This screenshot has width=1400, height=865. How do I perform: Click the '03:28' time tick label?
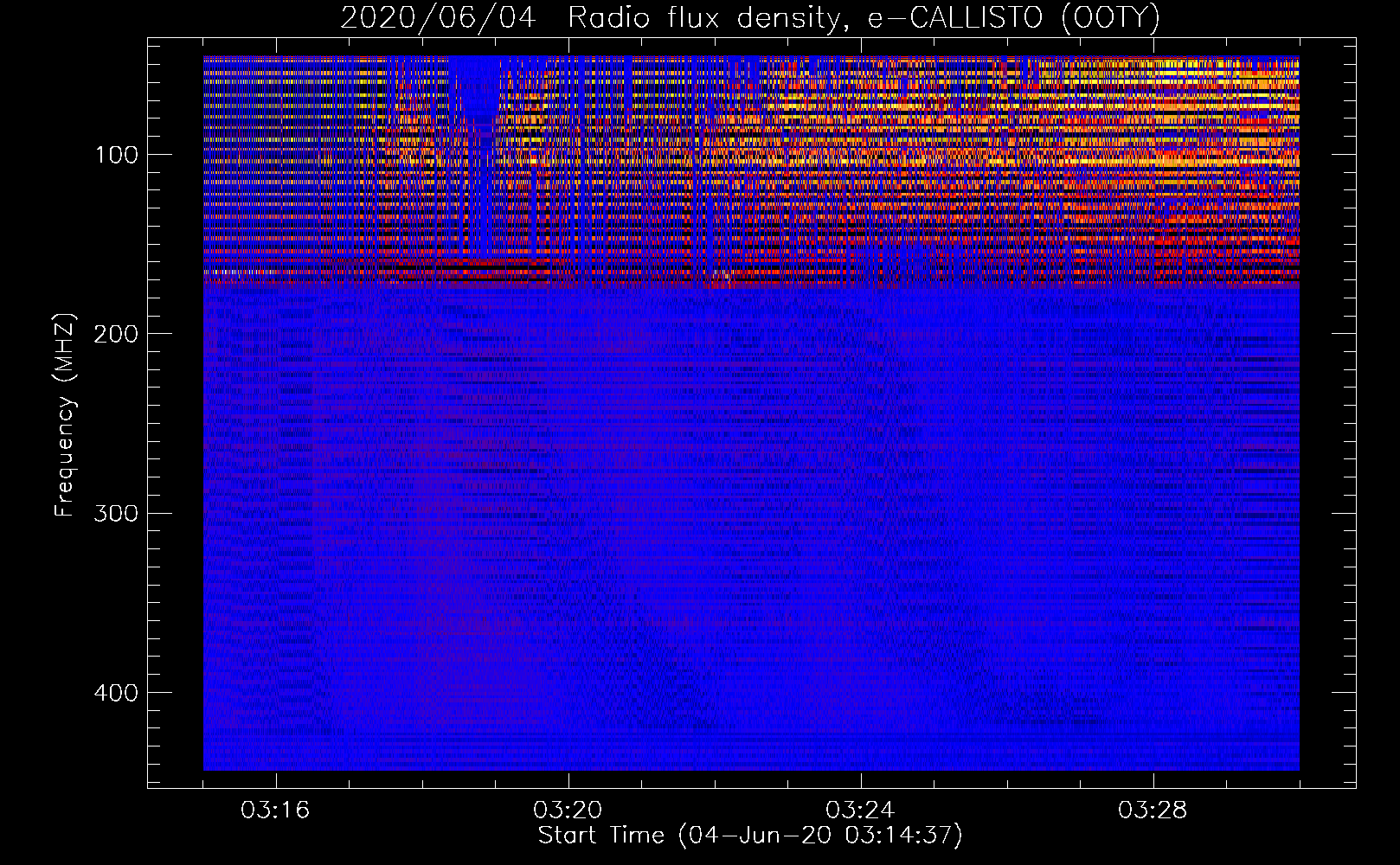pos(1153,811)
